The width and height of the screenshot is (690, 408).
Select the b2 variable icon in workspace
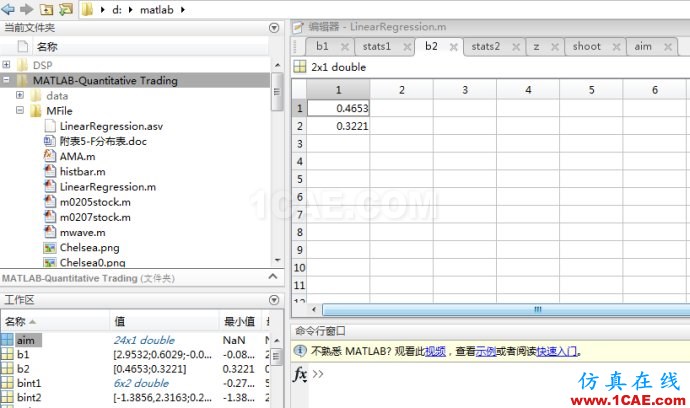7,369
